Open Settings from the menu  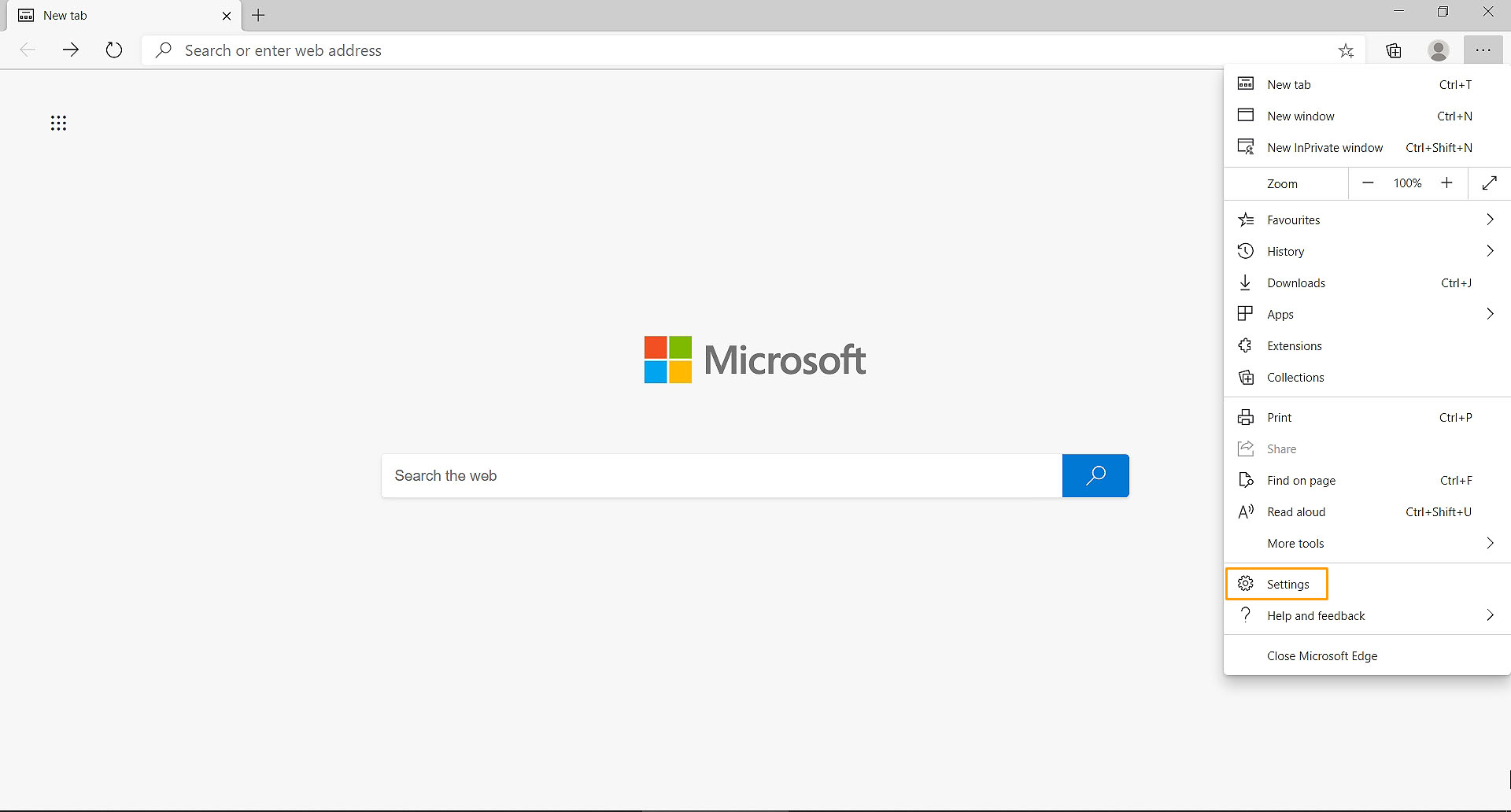click(1287, 585)
